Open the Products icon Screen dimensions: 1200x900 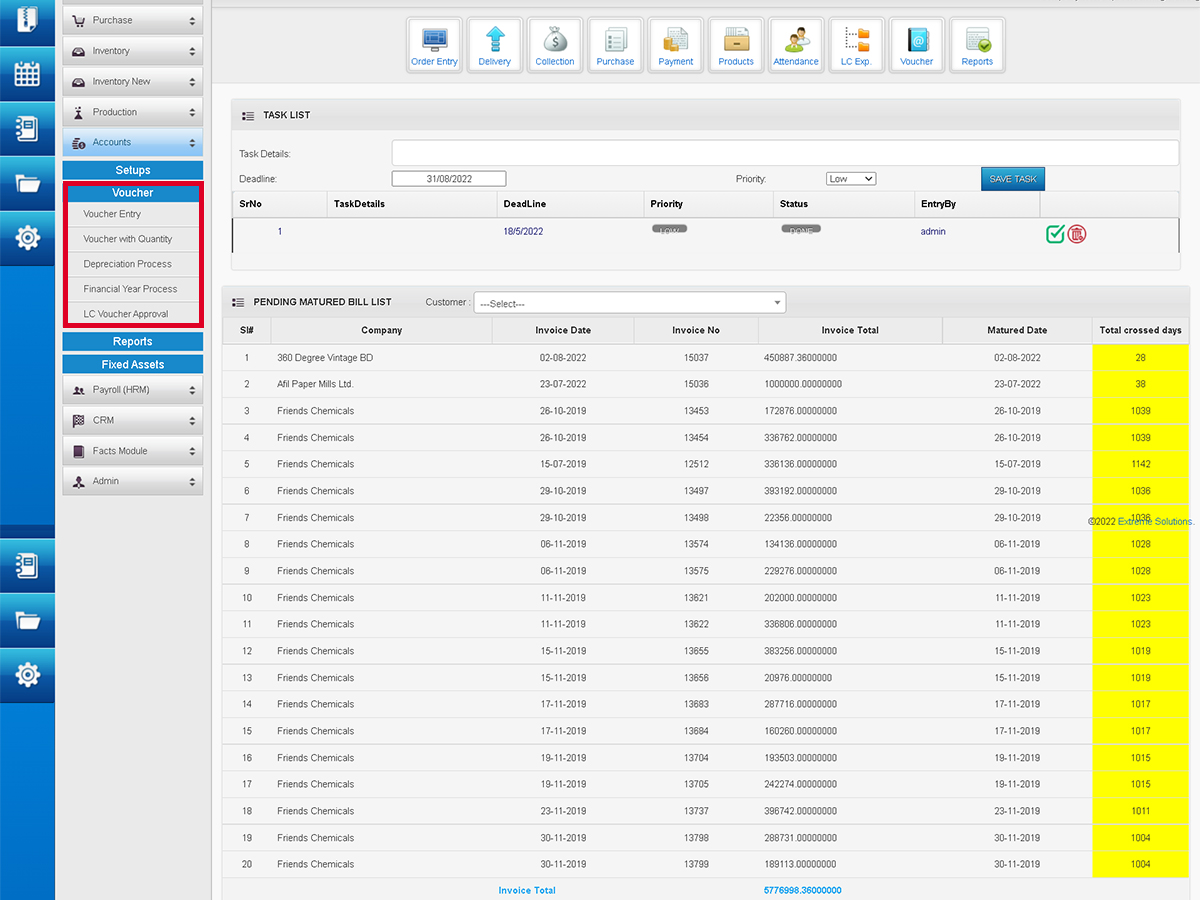tap(736, 45)
